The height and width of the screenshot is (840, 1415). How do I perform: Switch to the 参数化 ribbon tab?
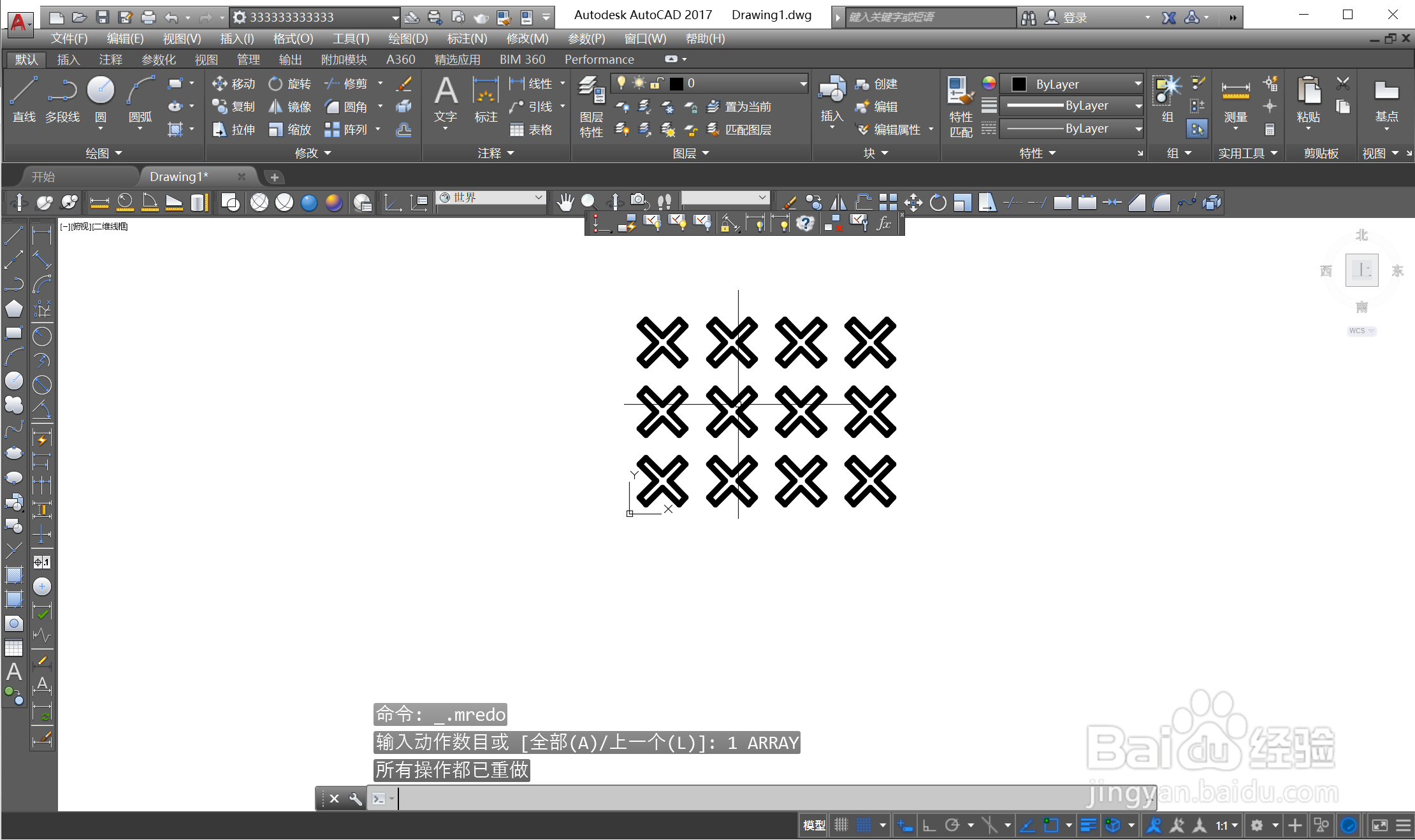click(x=159, y=59)
